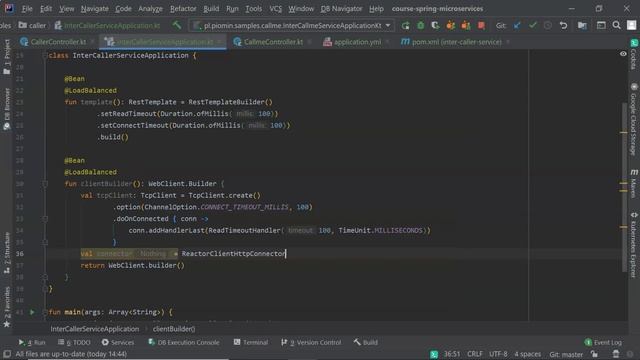
Task: Open run configuration dropdown
Action: point(291,26)
